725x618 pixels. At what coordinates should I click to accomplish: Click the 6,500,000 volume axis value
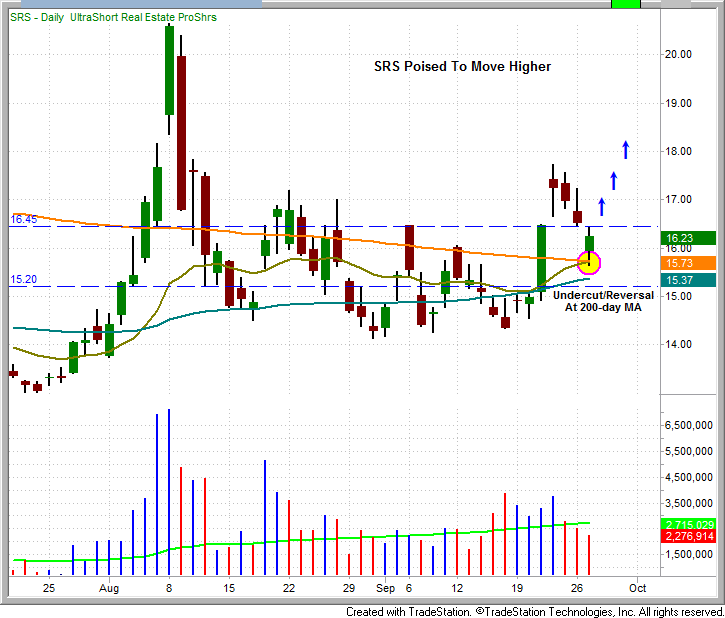tap(688, 425)
